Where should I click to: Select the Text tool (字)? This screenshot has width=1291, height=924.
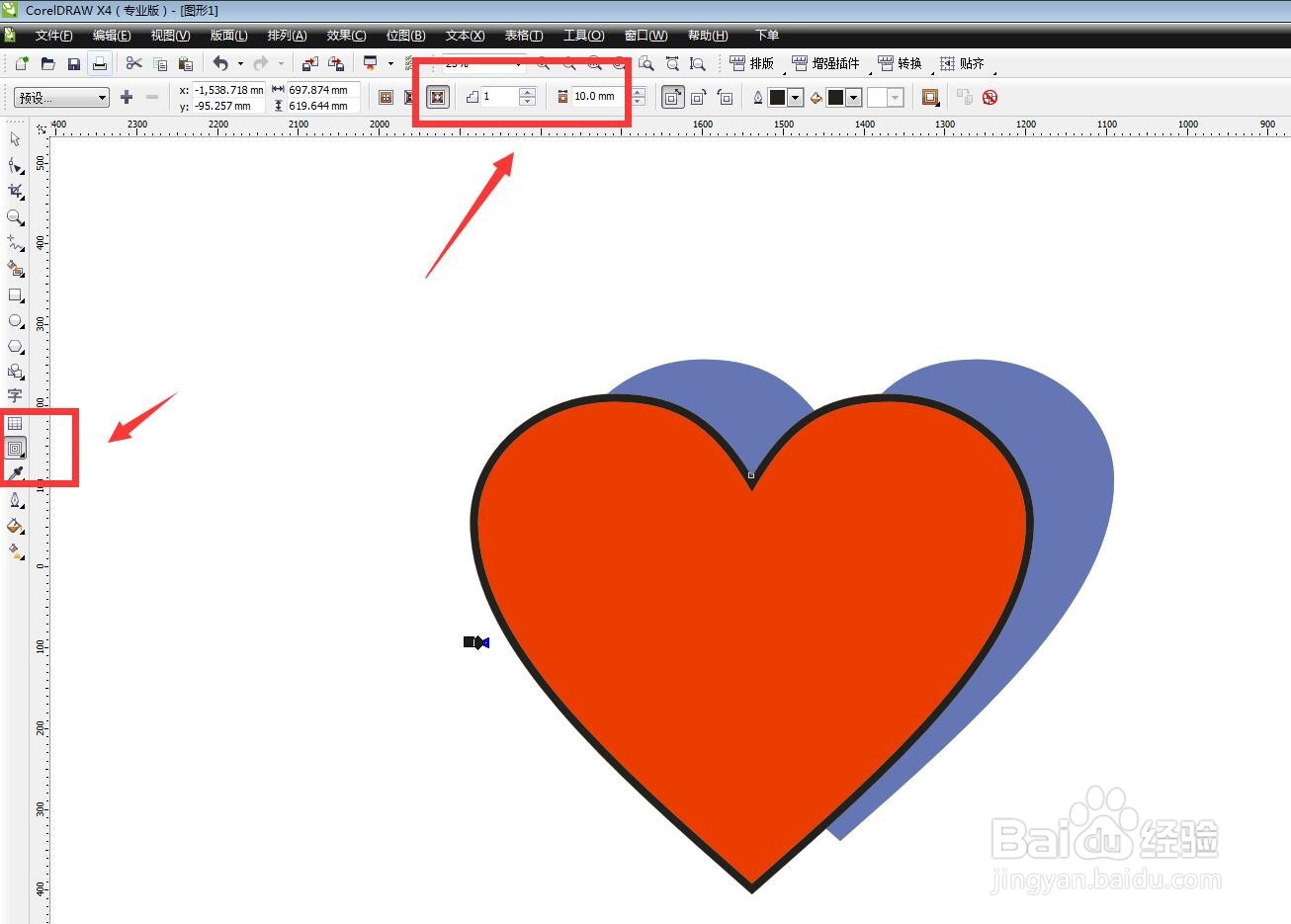(x=15, y=396)
